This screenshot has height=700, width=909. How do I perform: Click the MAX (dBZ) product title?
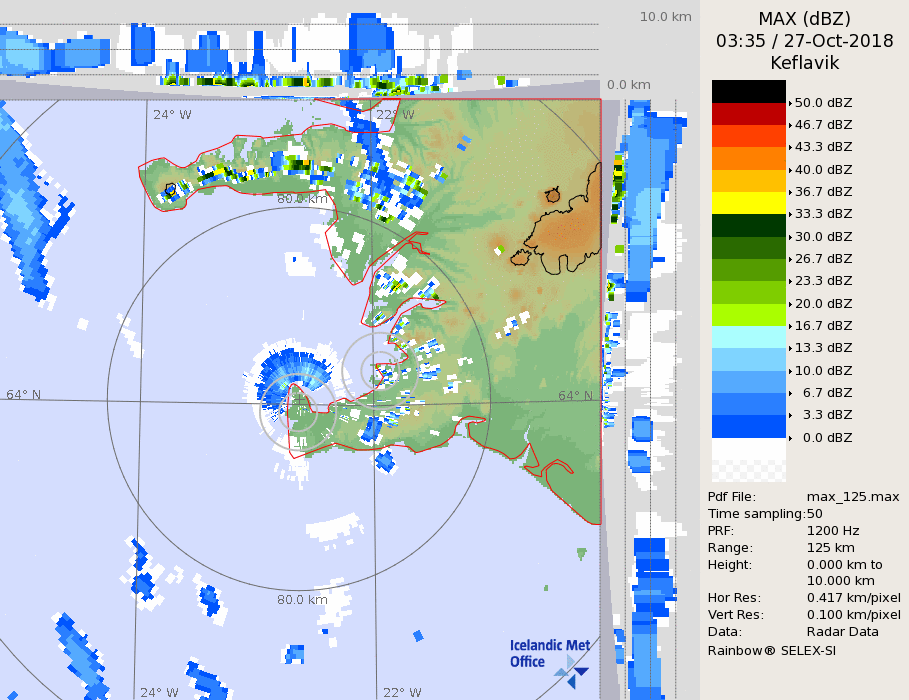click(x=804, y=18)
